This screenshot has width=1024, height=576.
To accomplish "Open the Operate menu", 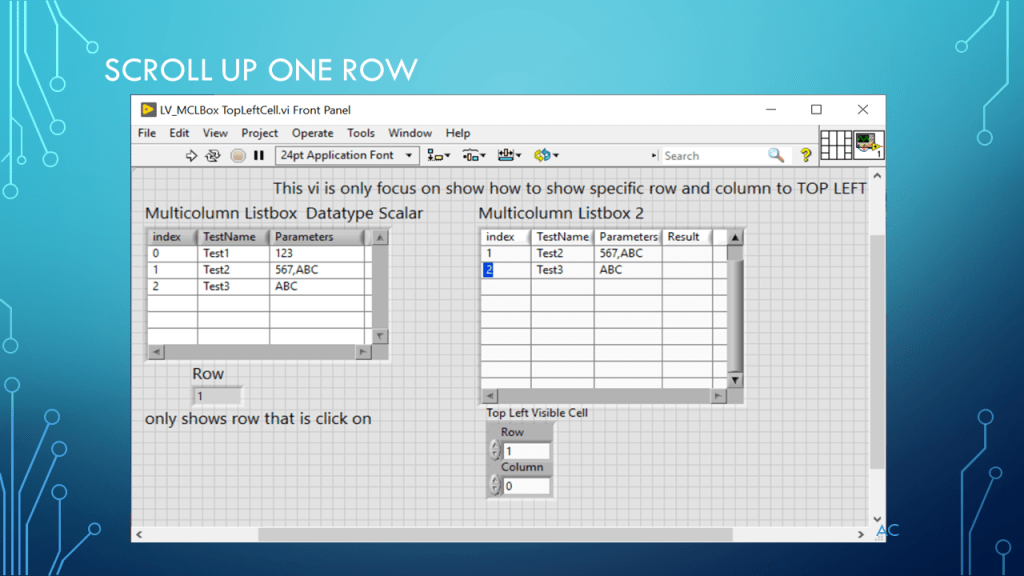I will pos(312,133).
